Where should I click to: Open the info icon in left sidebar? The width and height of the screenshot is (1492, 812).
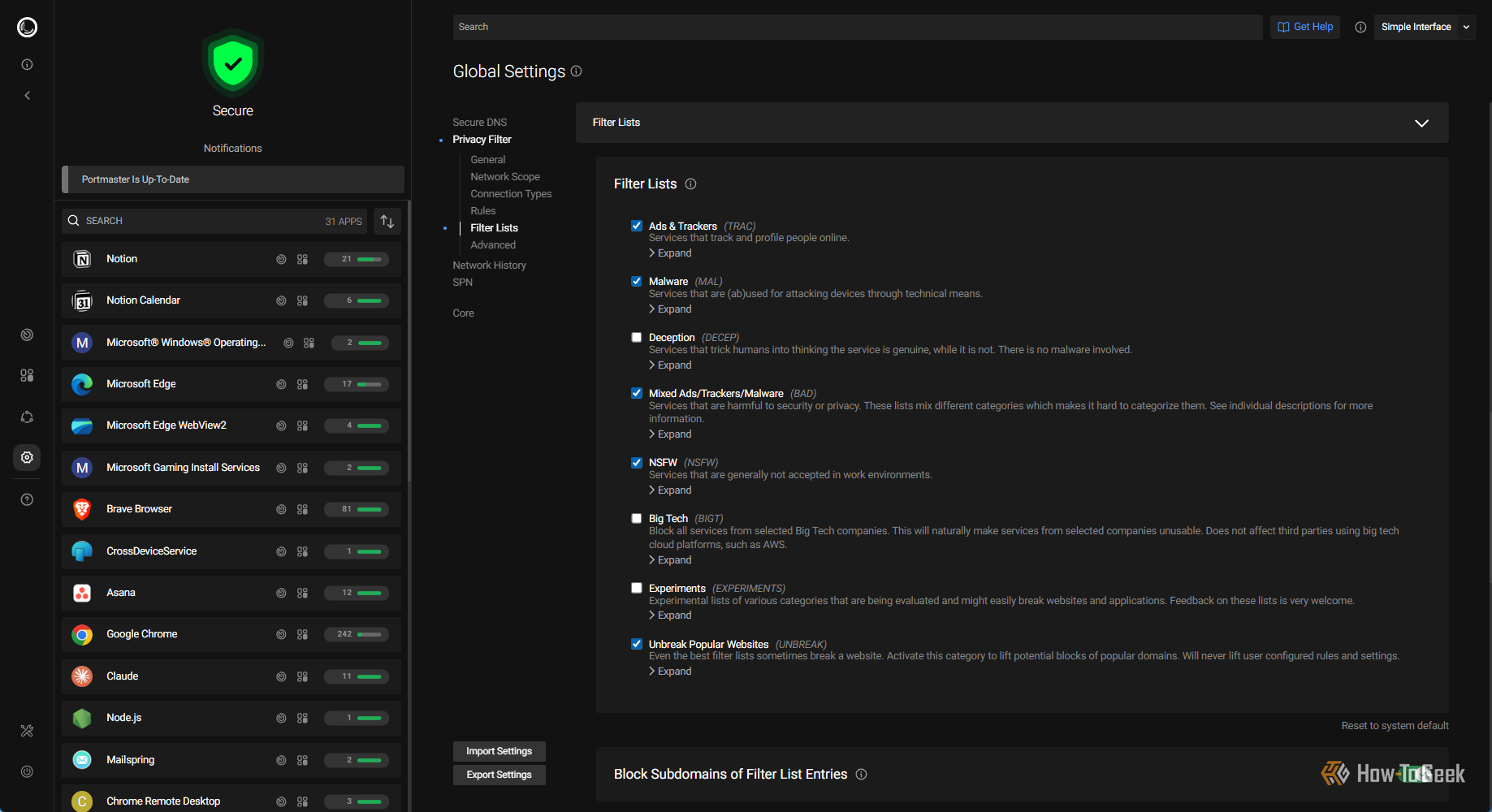(x=27, y=64)
